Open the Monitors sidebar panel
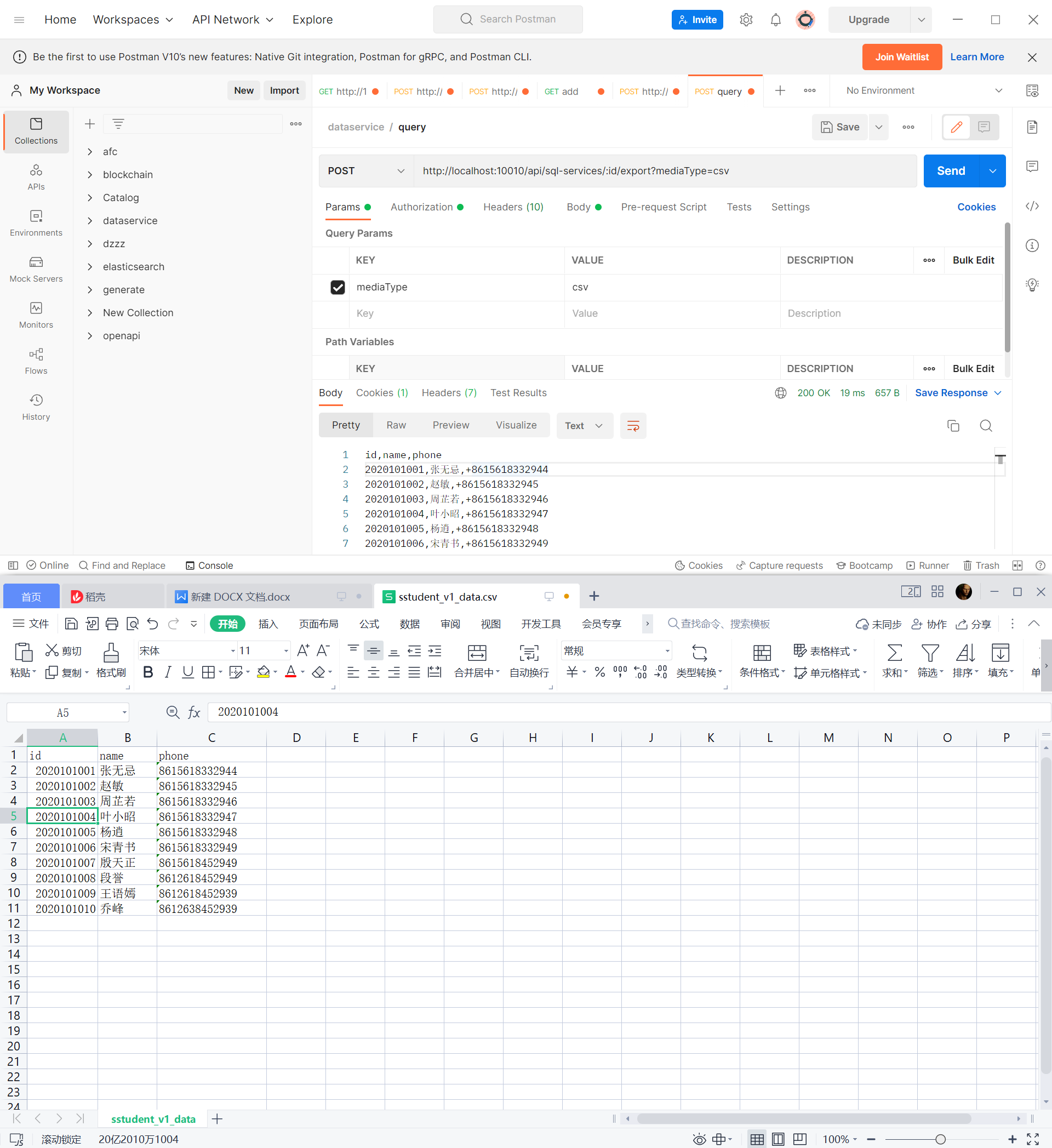The width and height of the screenshot is (1052, 1148). tap(36, 316)
